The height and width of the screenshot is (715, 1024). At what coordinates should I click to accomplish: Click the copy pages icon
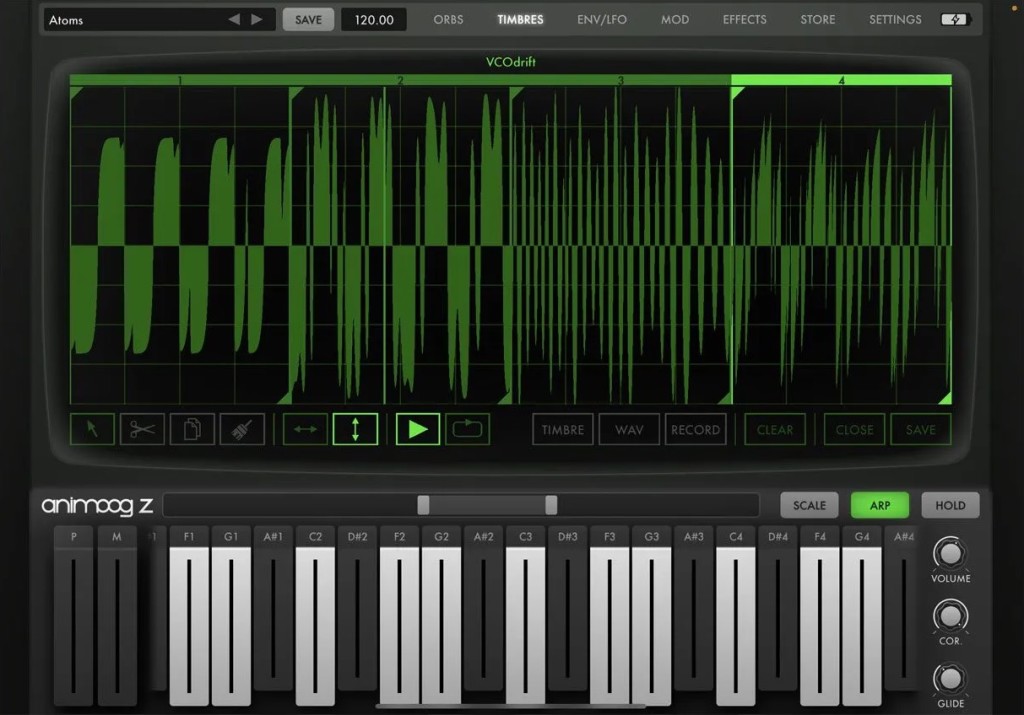point(192,429)
